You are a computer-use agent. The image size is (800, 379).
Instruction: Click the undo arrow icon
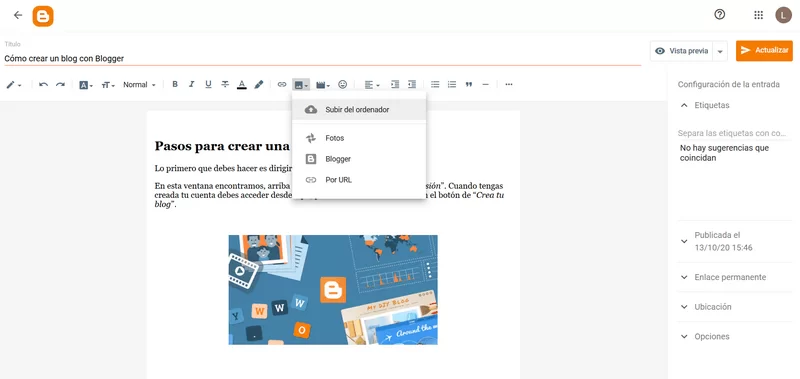click(x=43, y=85)
